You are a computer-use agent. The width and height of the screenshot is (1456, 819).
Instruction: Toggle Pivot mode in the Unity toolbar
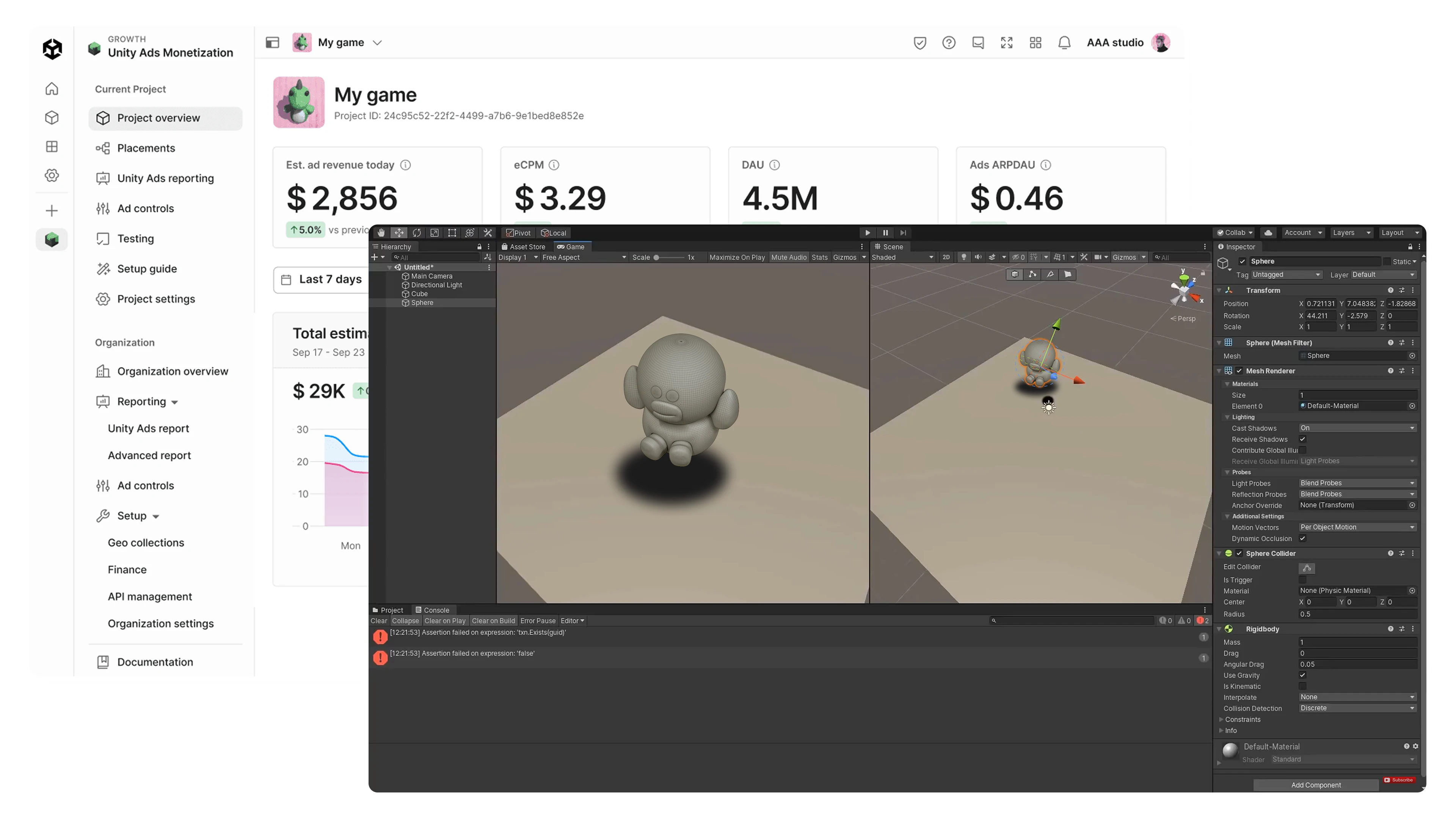tap(518, 232)
